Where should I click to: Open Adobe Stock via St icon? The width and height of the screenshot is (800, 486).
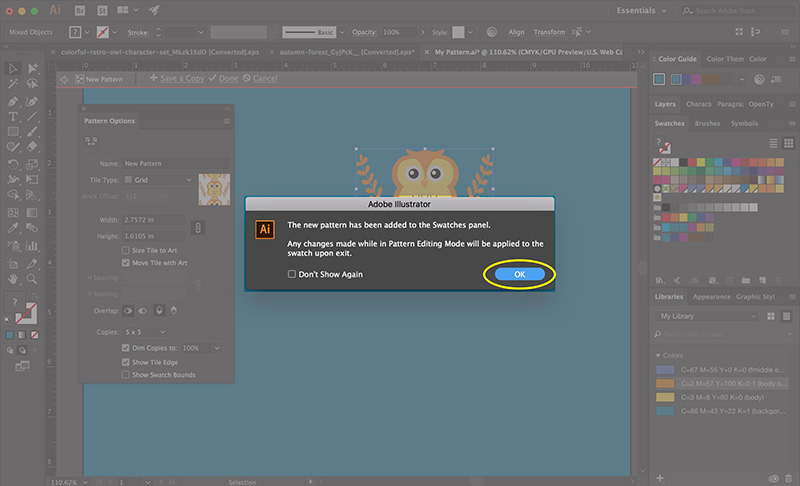coord(102,10)
